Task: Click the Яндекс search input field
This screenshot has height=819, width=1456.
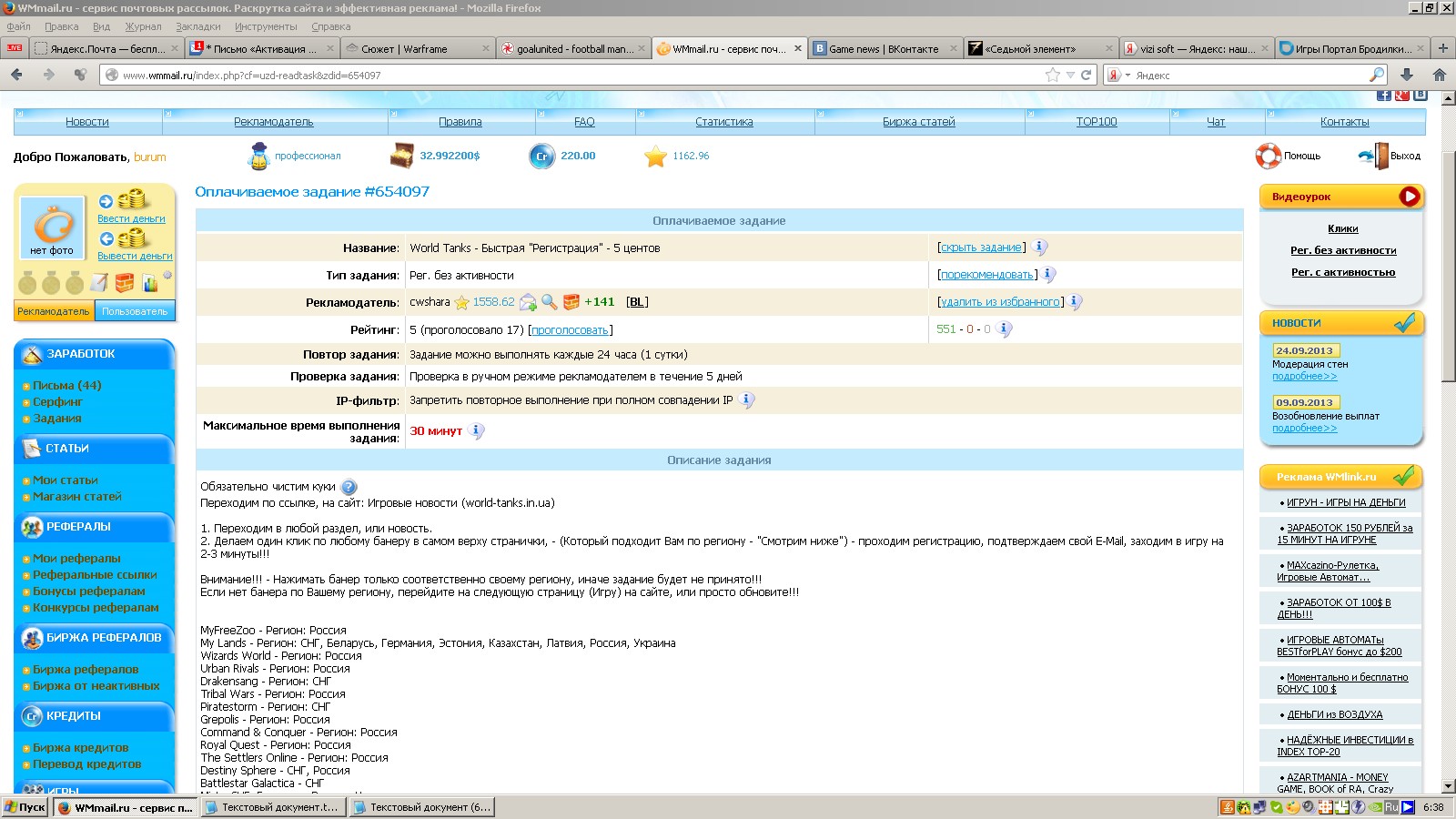Action: (x=1251, y=75)
